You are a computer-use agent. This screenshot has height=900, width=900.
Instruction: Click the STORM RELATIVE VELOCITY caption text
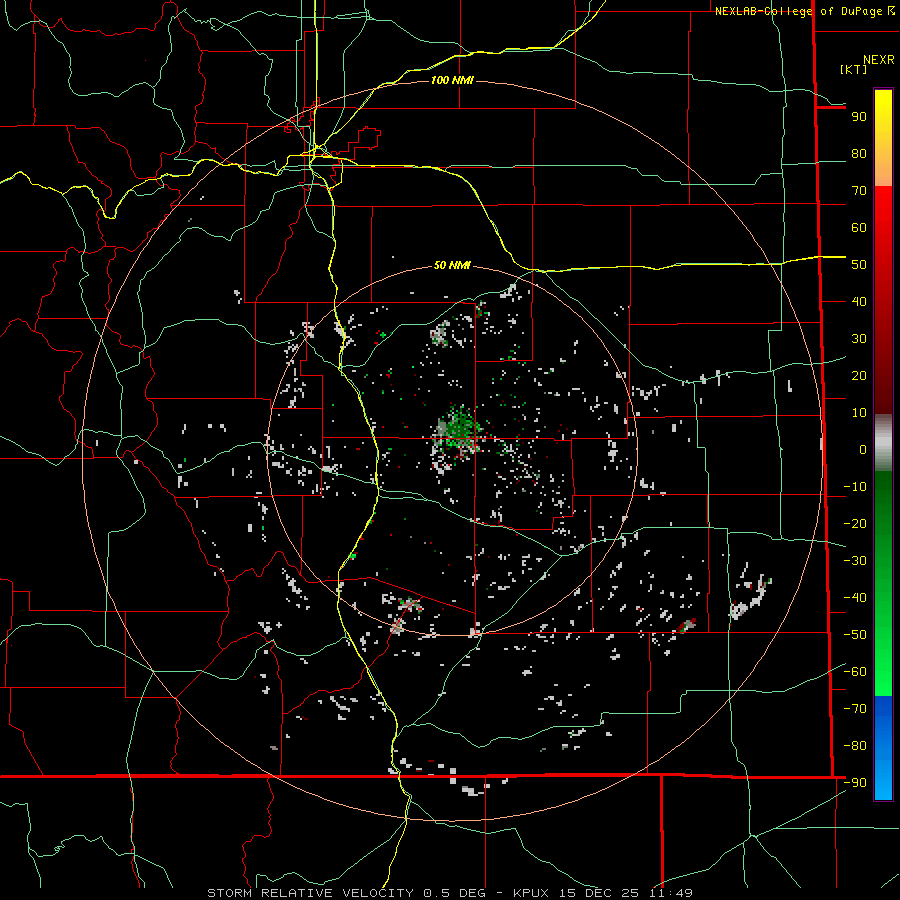(x=310, y=893)
